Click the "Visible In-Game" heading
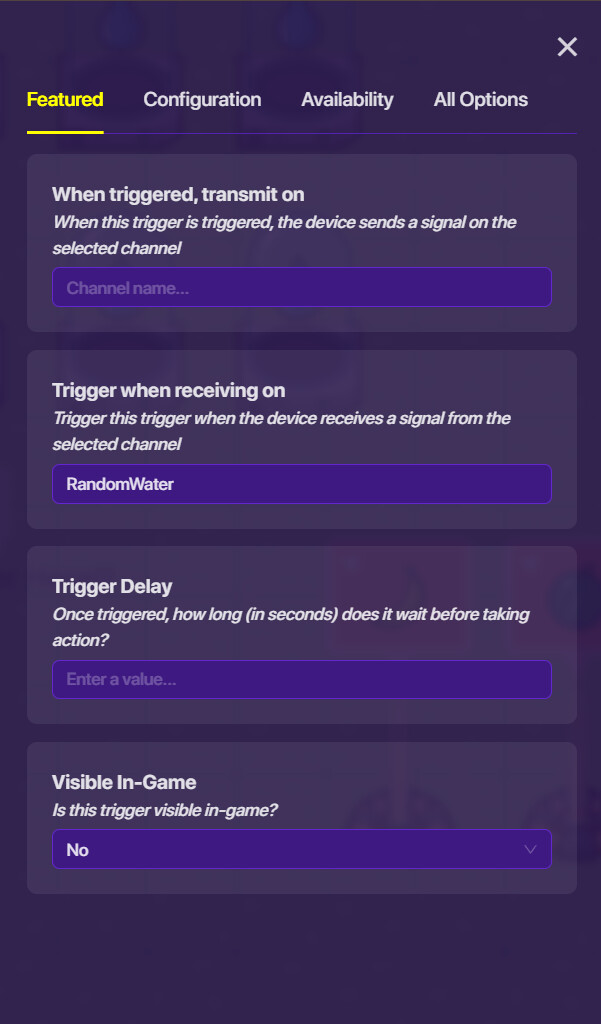 point(124,782)
